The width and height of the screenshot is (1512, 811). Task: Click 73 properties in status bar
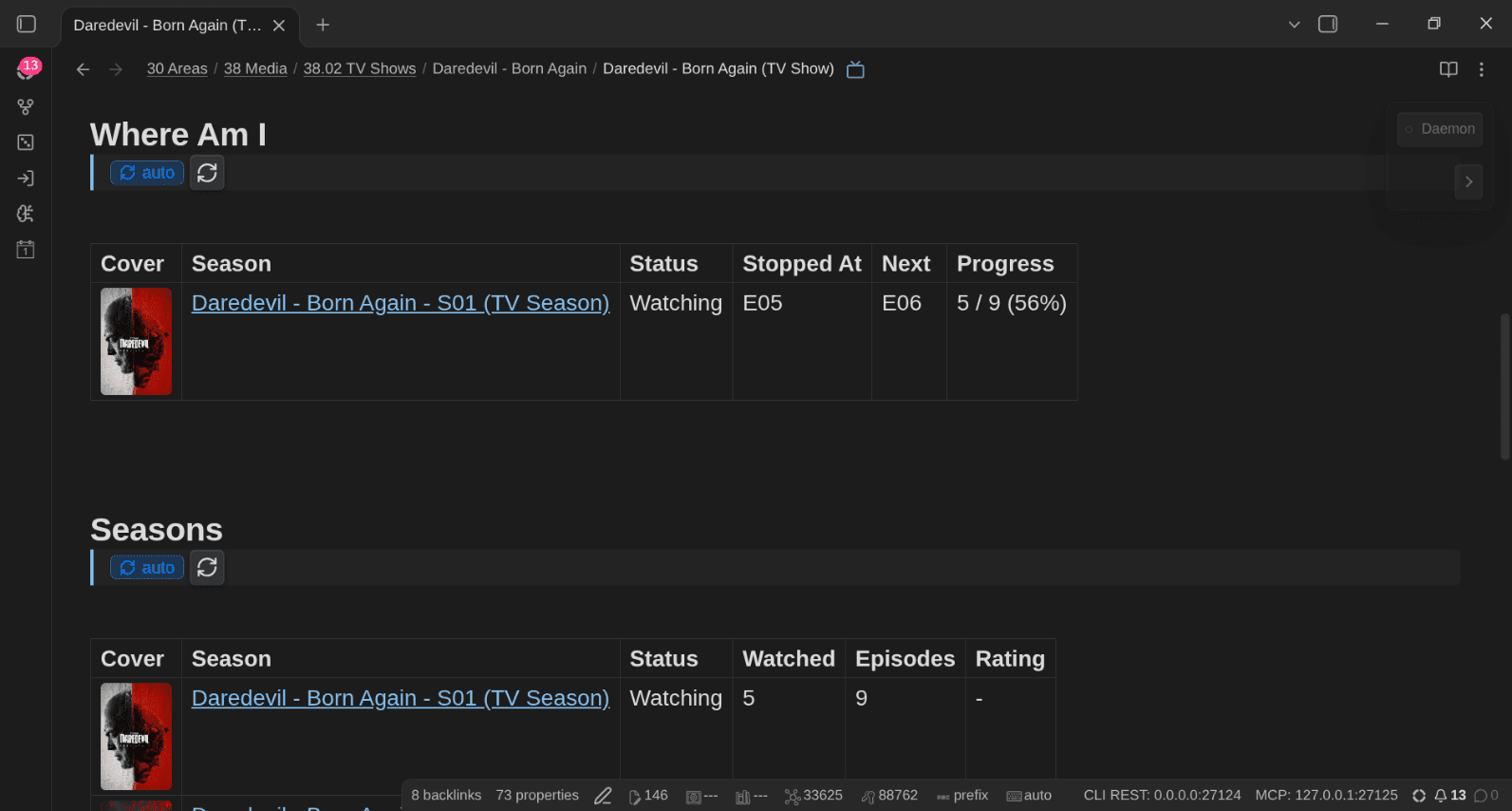pos(537,796)
